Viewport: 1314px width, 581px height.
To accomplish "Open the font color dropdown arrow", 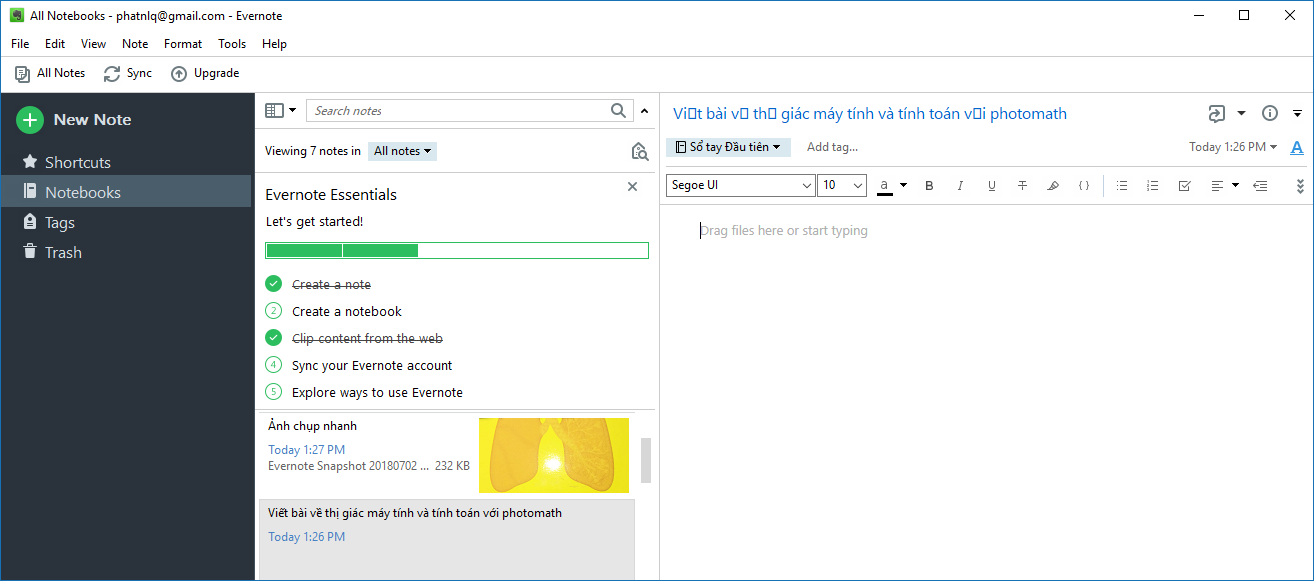I will coord(904,185).
